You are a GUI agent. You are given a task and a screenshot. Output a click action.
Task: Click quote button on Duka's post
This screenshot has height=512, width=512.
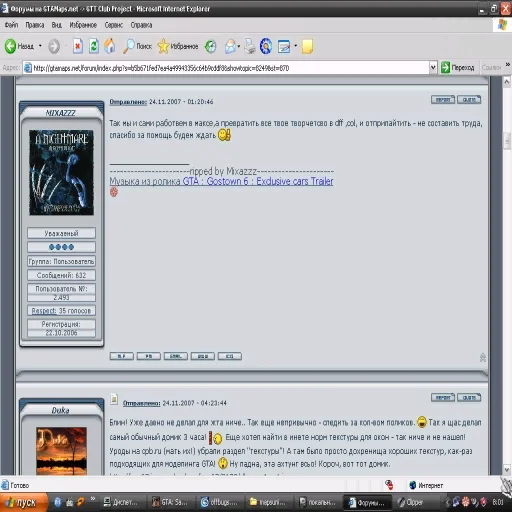click(469, 397)
